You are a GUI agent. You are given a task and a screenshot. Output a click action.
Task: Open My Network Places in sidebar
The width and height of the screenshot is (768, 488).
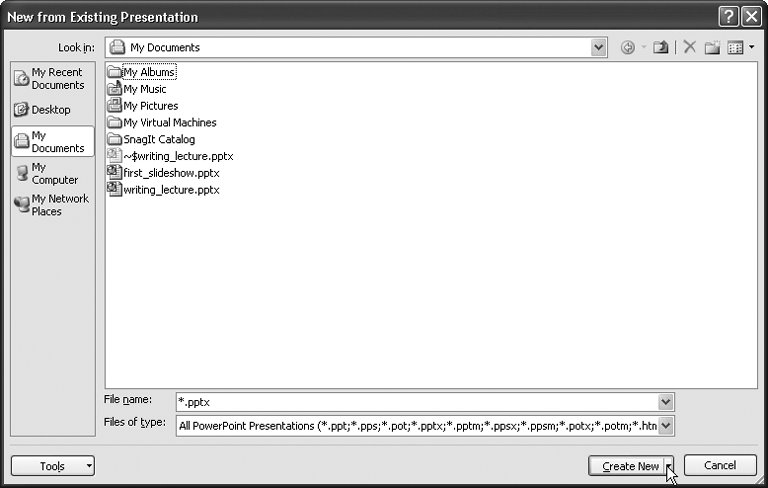pyautogui.click(x=52, y=205)
